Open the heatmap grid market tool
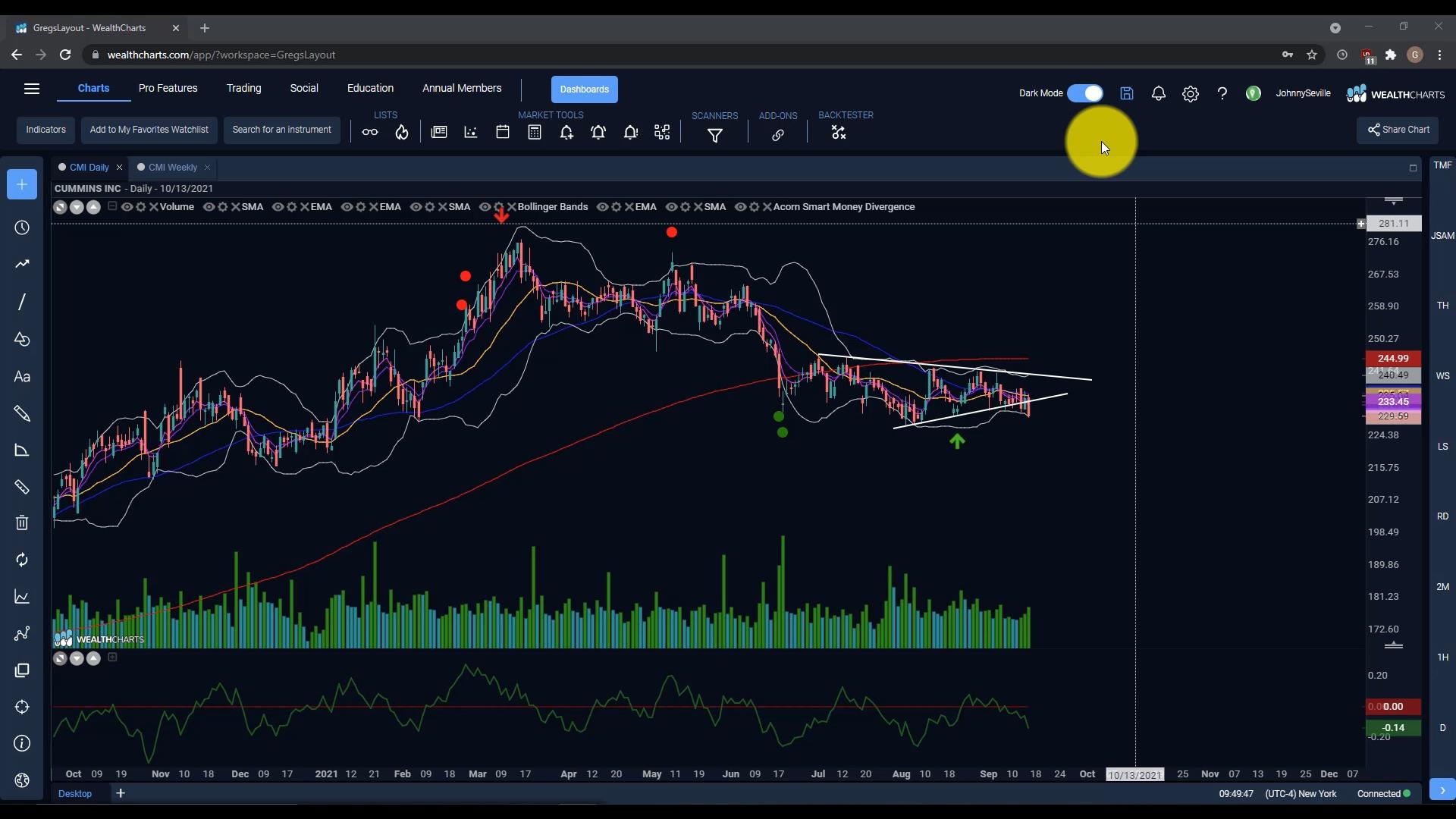 click(x=662, y=133)
